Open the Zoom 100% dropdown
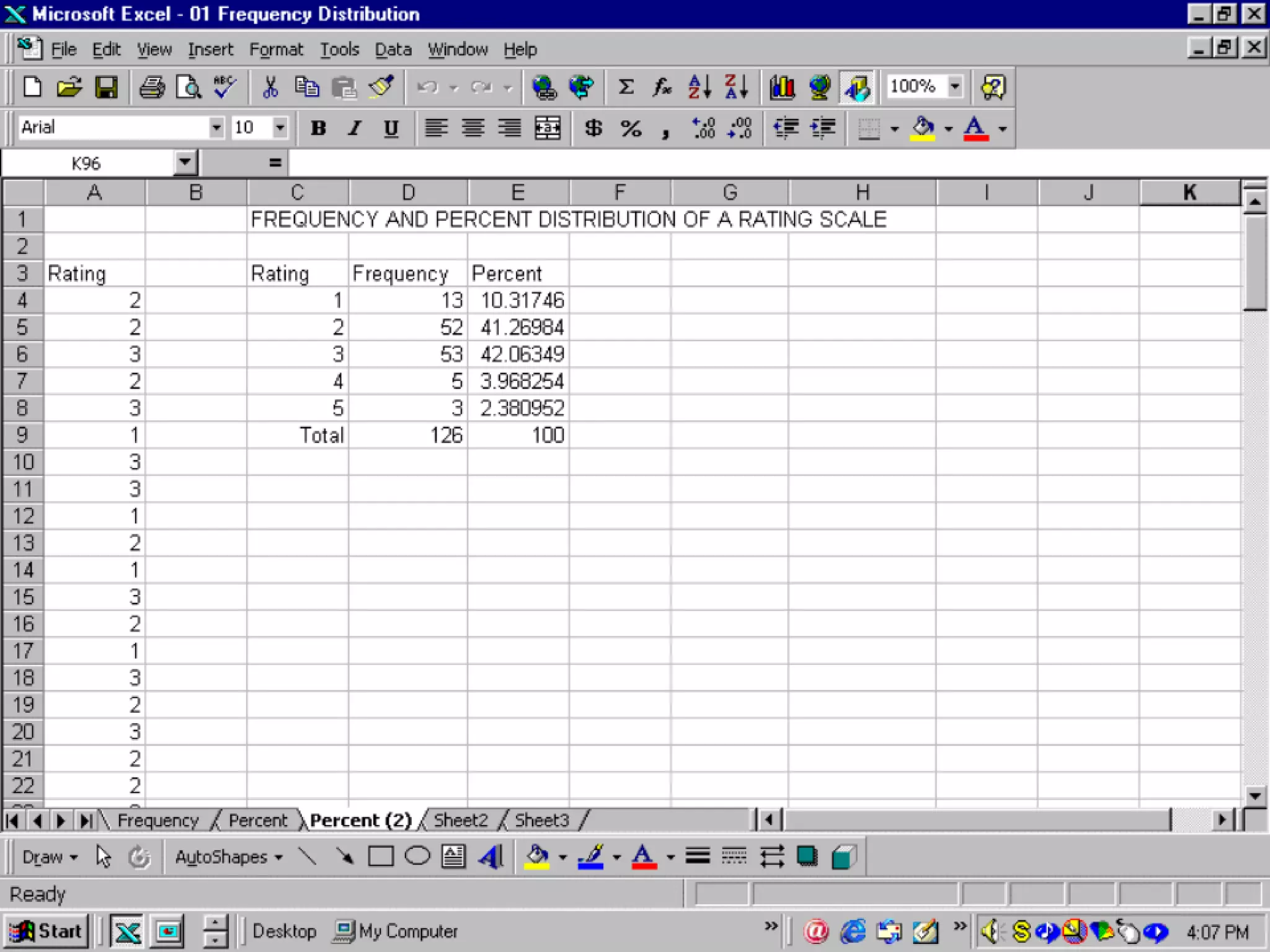 tap(955, 87)
